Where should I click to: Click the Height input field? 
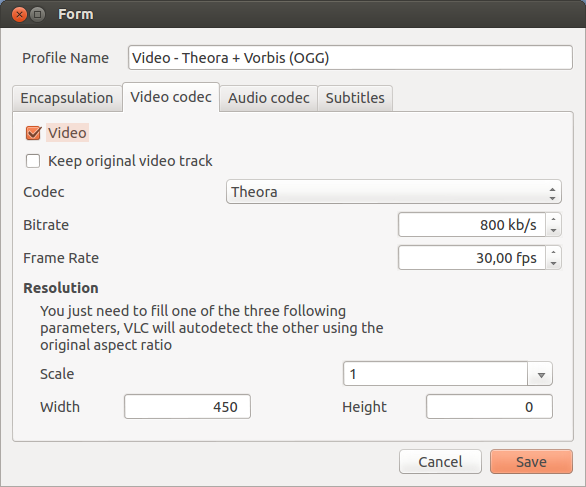[489, 407]
